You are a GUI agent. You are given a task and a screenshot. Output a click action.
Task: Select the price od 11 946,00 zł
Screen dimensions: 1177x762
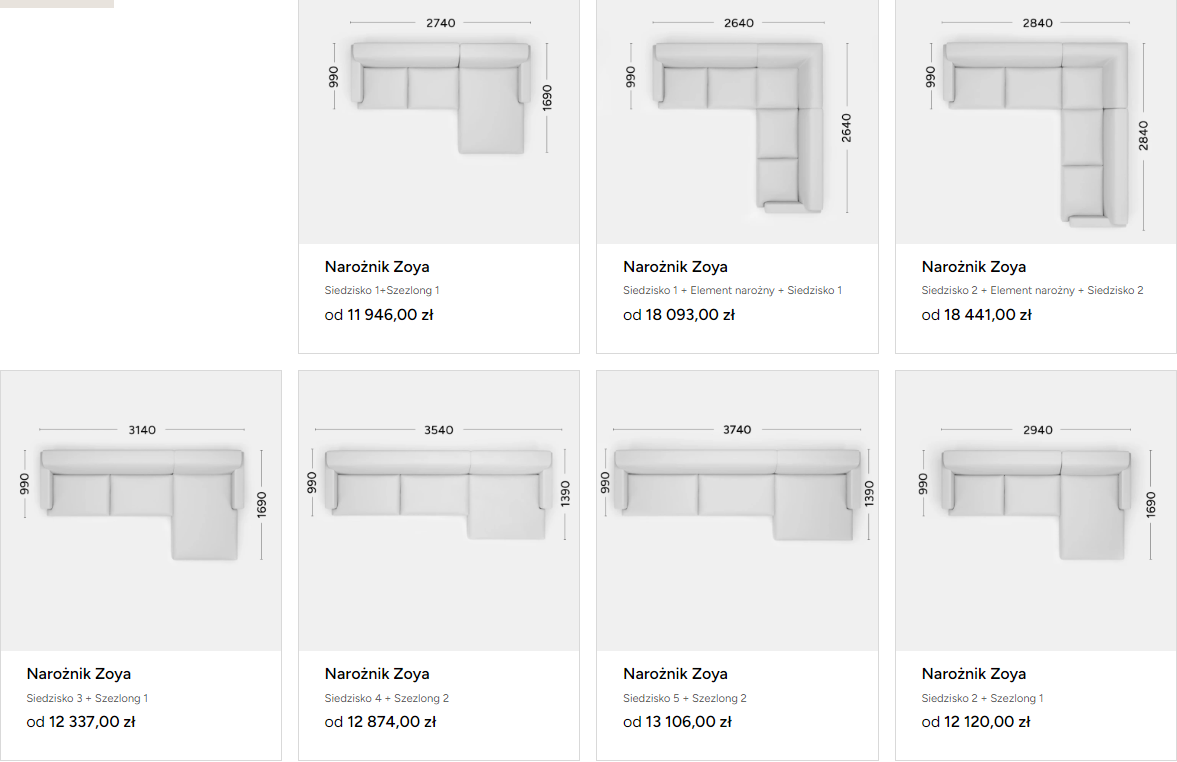tap(379, 315)
